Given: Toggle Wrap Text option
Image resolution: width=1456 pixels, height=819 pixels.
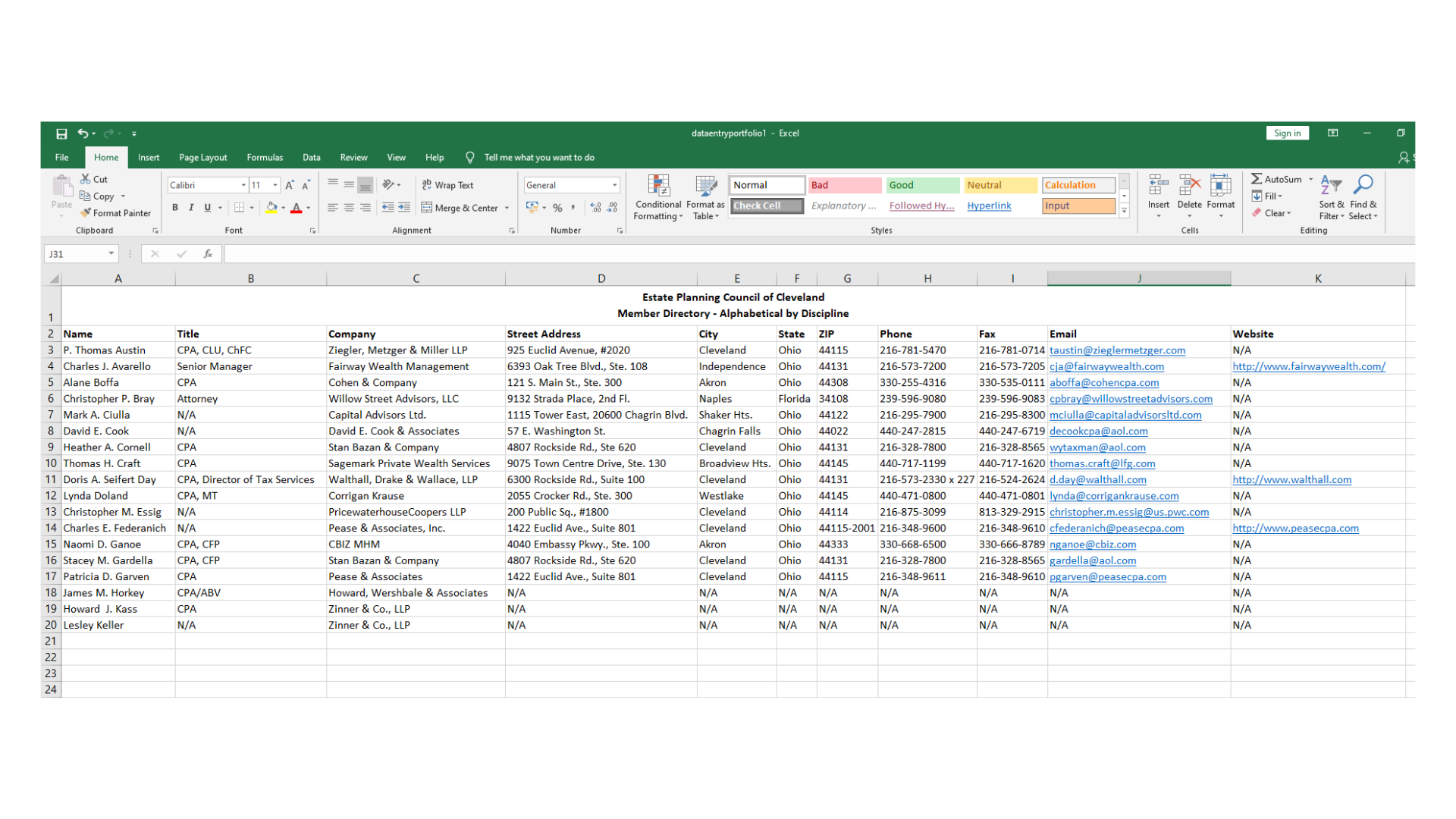Looking at the screenshot, I should pos(447,185).
